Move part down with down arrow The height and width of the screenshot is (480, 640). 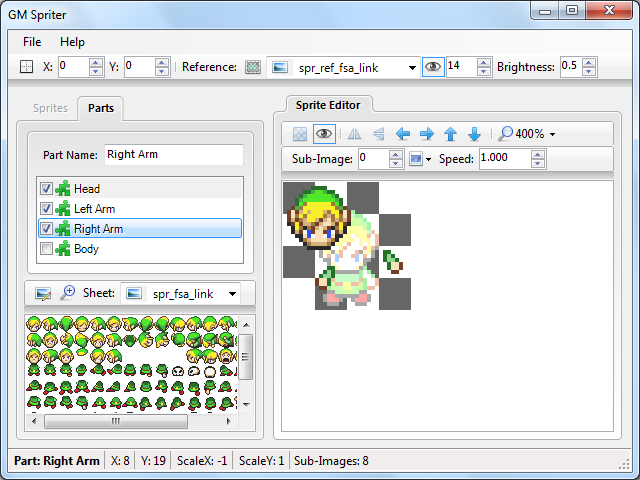tap(474, 134)
